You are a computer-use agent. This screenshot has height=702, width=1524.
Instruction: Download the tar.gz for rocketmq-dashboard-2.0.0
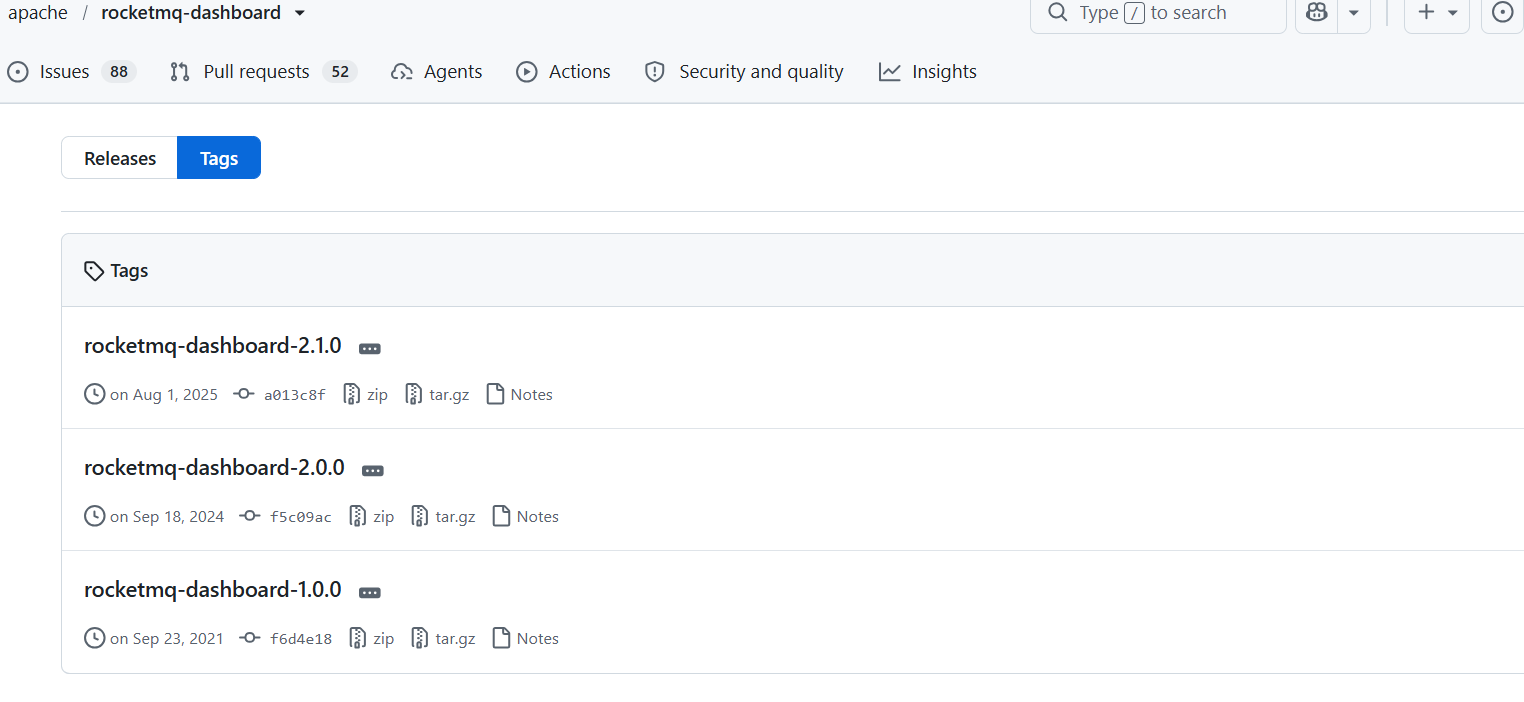(x=443, y=517)
